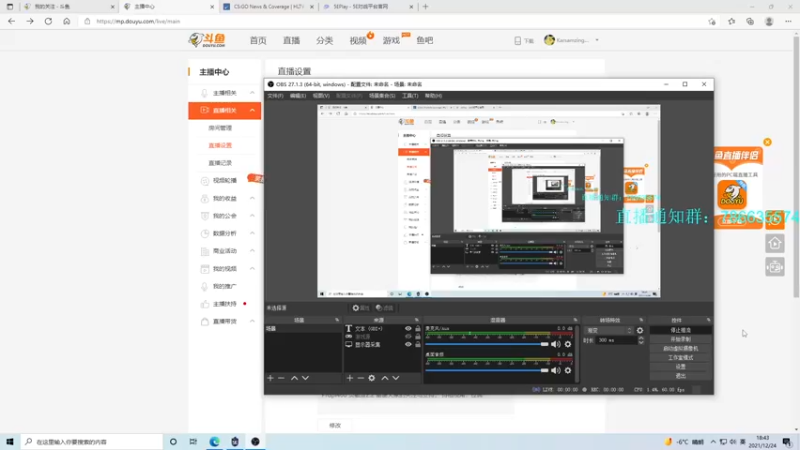800x450 pixels.
Task: Open OBS 帮助(H) menu
Action: pyautogui.click(x=433, y=96)
